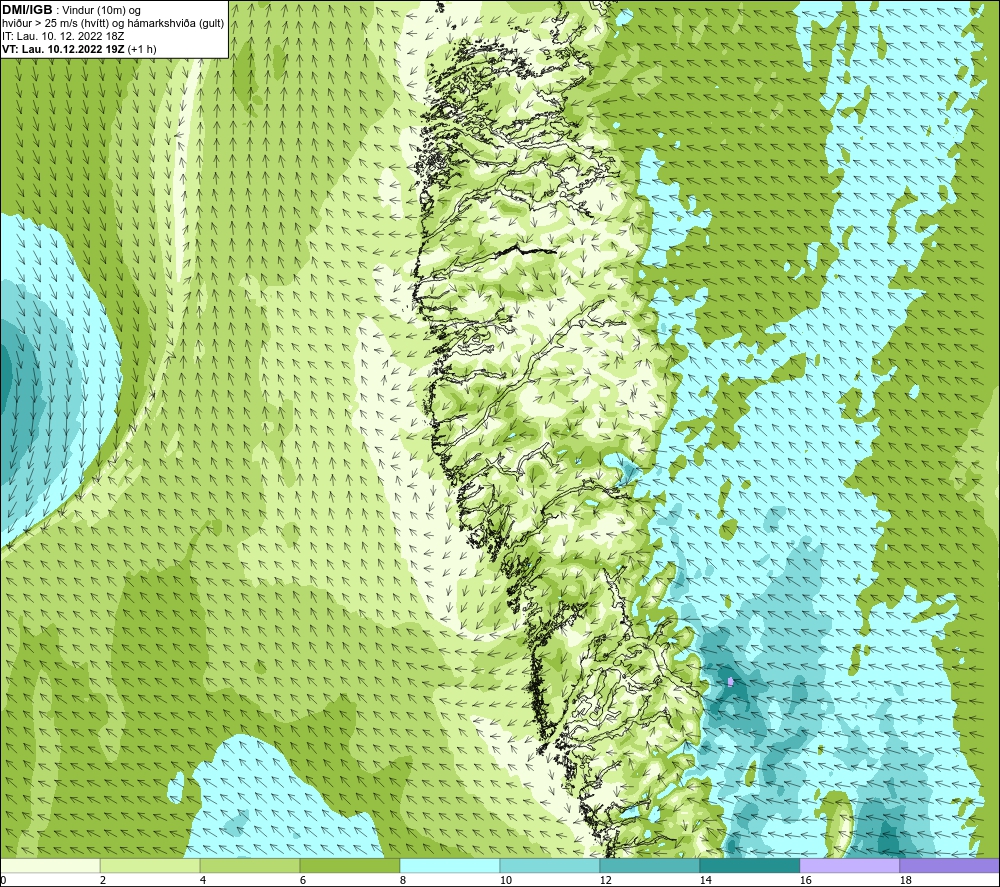This screenshot has width=1000, height=887.
Task: Click the '10' label on the wind scale
Action: tap(506, 880)
